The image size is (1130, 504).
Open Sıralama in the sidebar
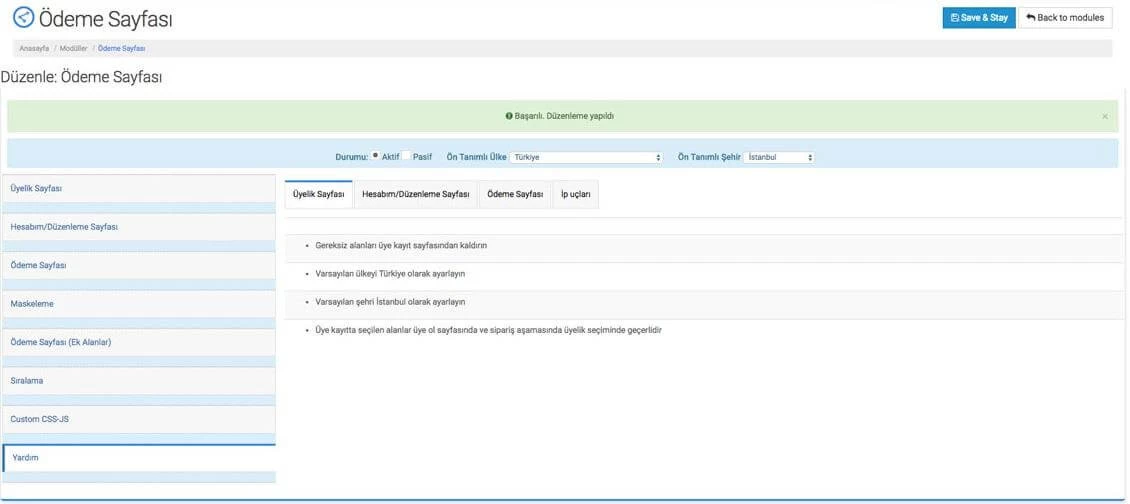pos(139,381)
